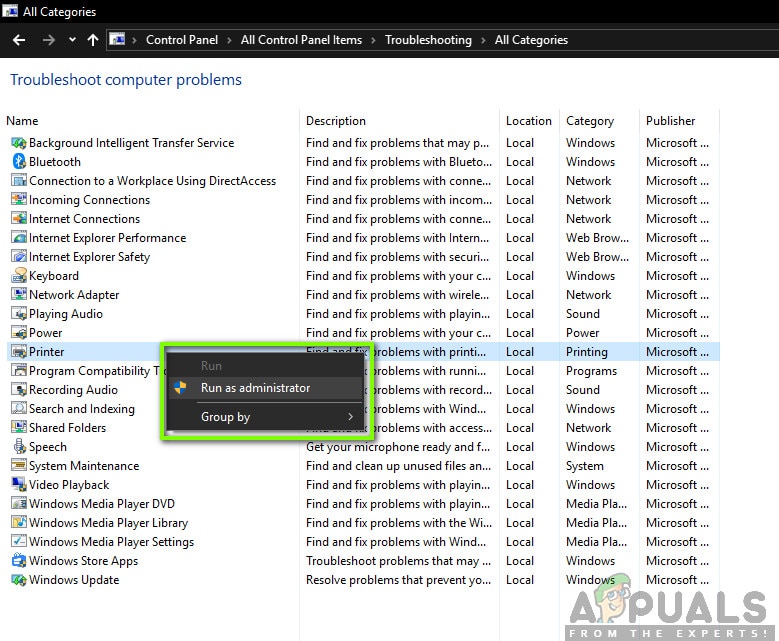Select the greyed Run context menu entry

212,366
